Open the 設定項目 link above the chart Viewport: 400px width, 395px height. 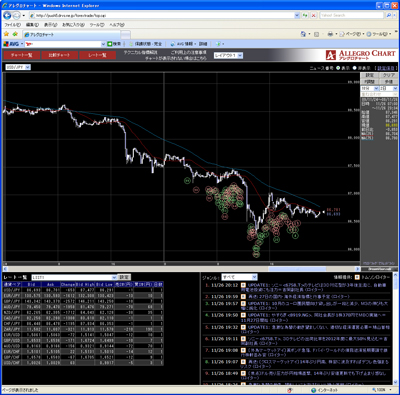386,68
